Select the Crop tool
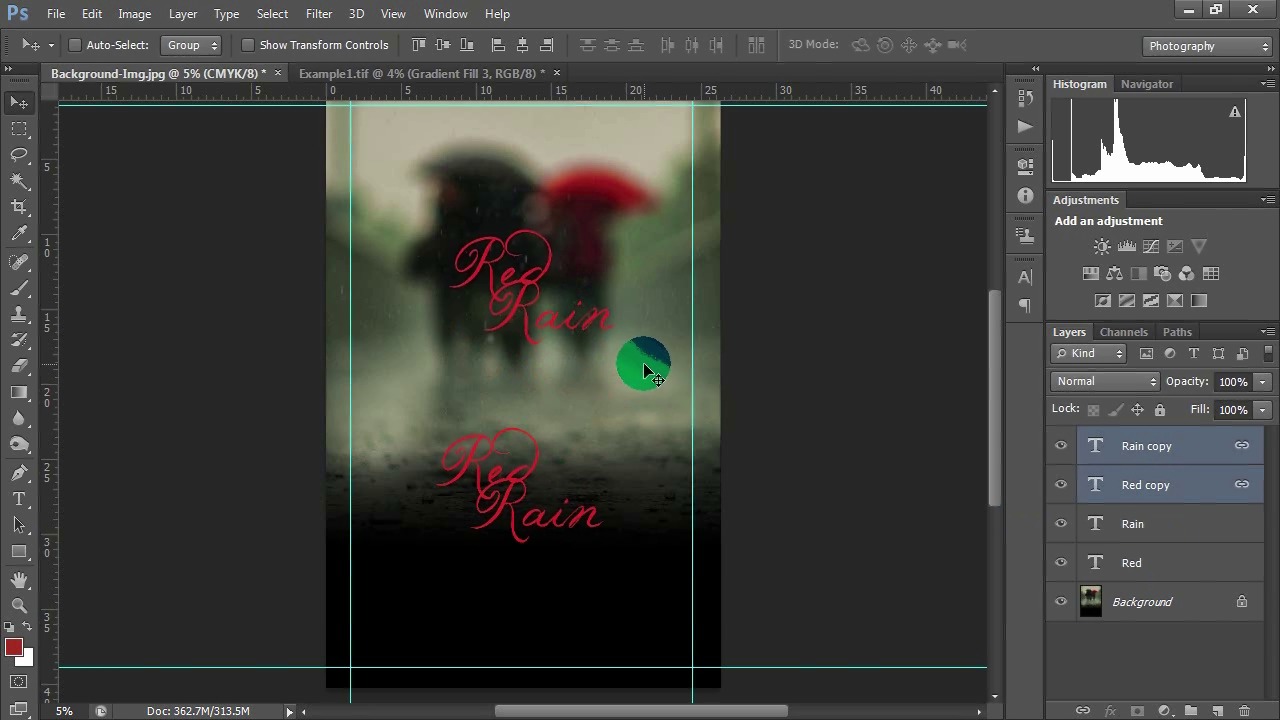Viewport: 1280px width, 720px height. coord(19,207)
